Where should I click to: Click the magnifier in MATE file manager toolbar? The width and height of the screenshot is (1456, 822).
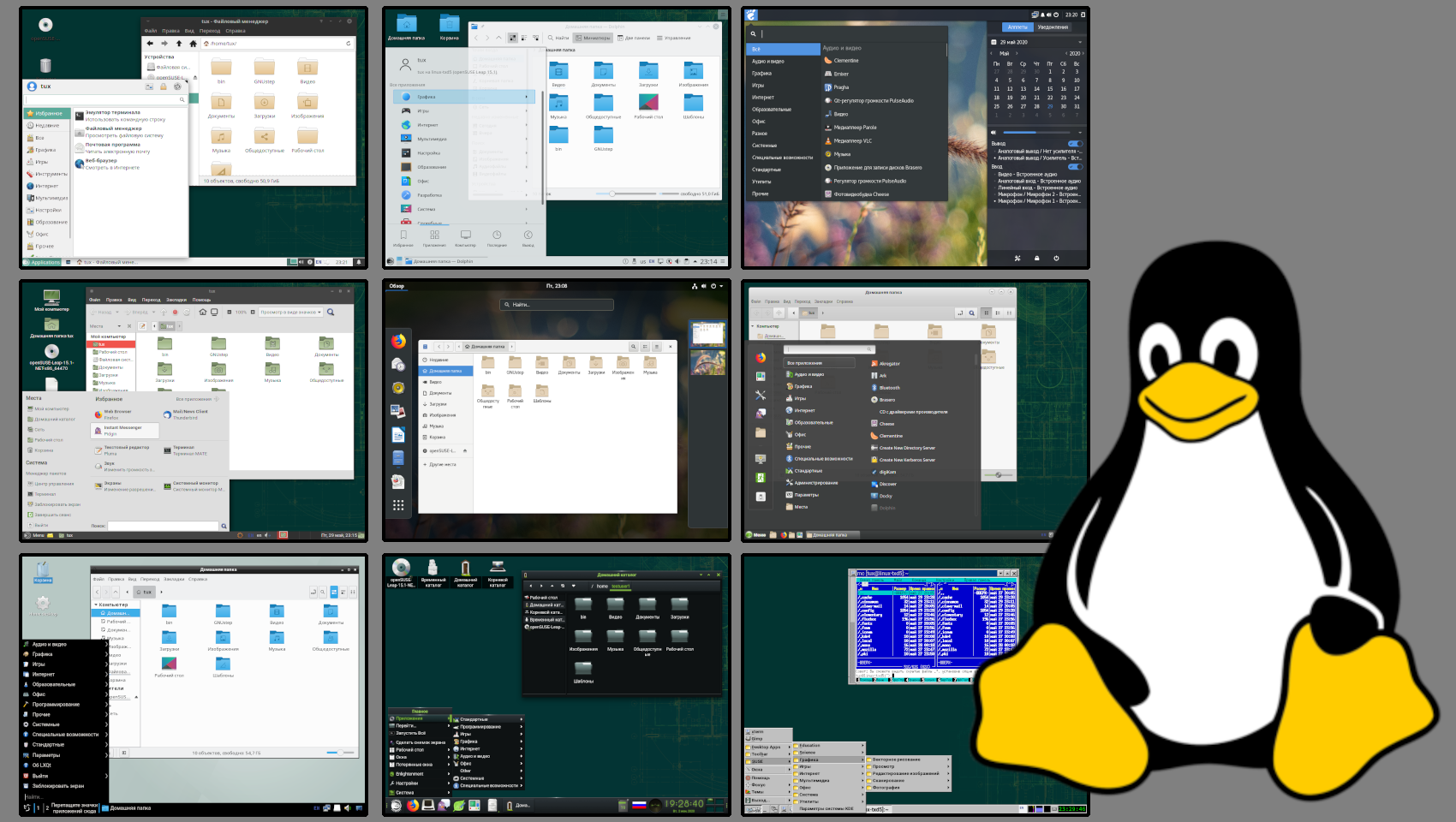(331, 312)
